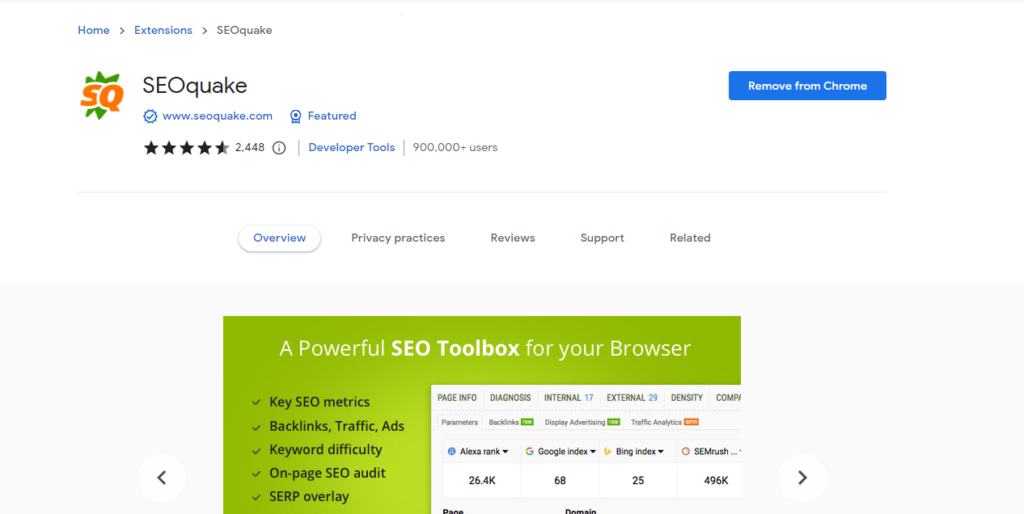Click the SEOquake breadcrumb text

244,30
